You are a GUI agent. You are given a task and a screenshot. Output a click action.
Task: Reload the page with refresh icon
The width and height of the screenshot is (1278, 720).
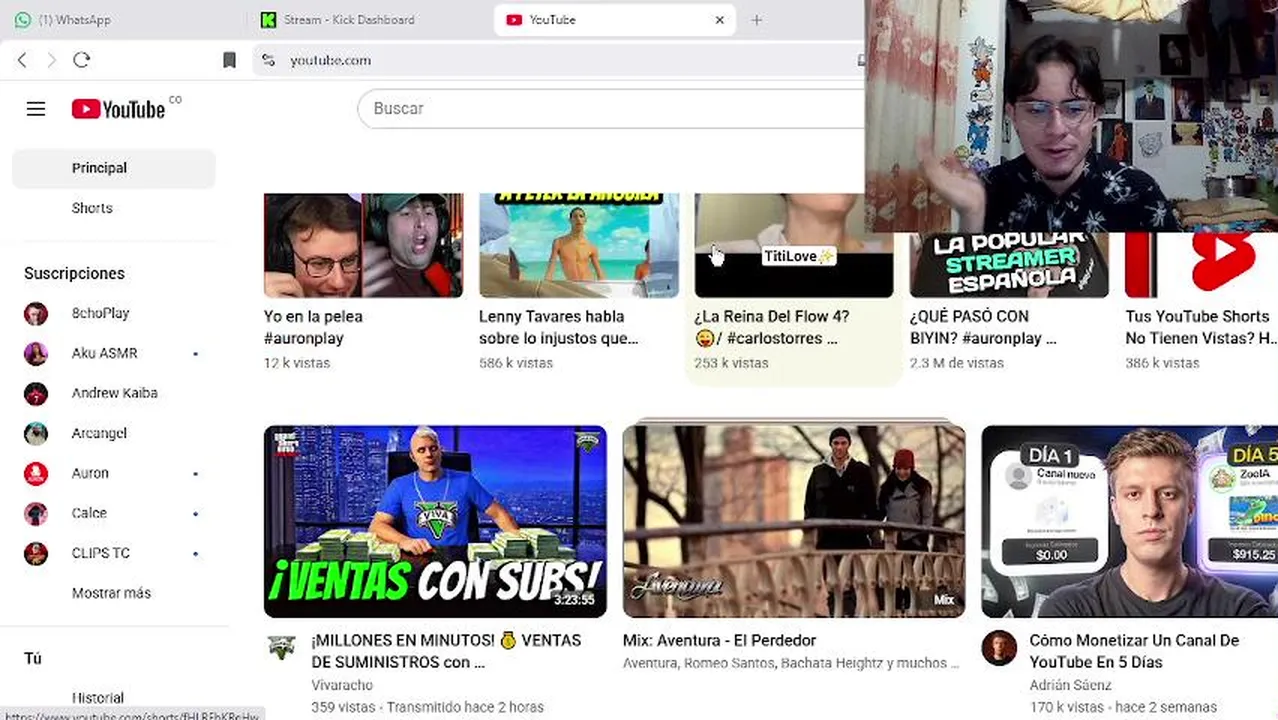[x=82, y=60]
